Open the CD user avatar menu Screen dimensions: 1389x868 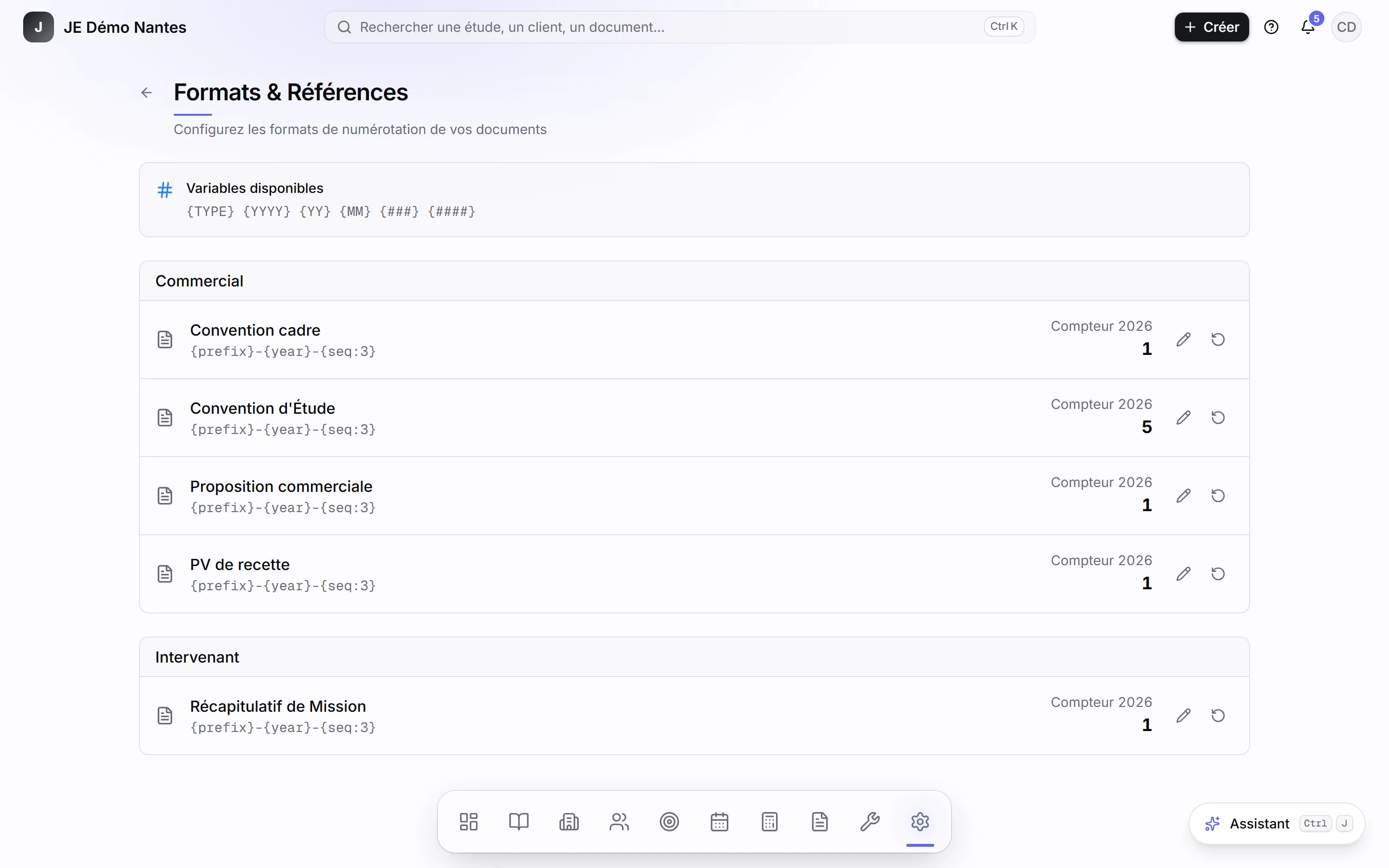[1346, 27]
